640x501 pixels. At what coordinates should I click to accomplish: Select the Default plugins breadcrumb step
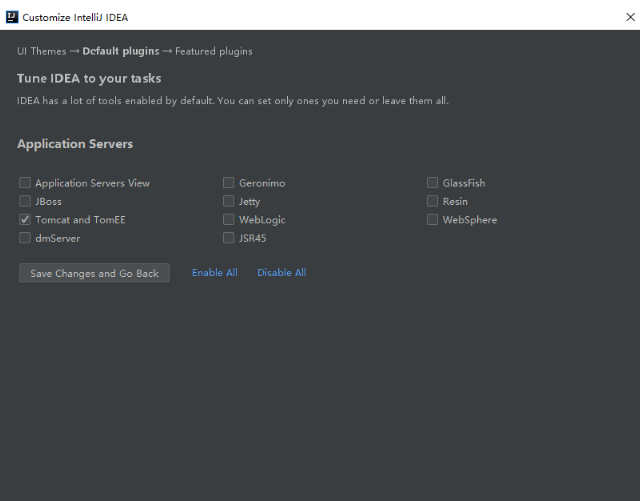tap(121, 51)
